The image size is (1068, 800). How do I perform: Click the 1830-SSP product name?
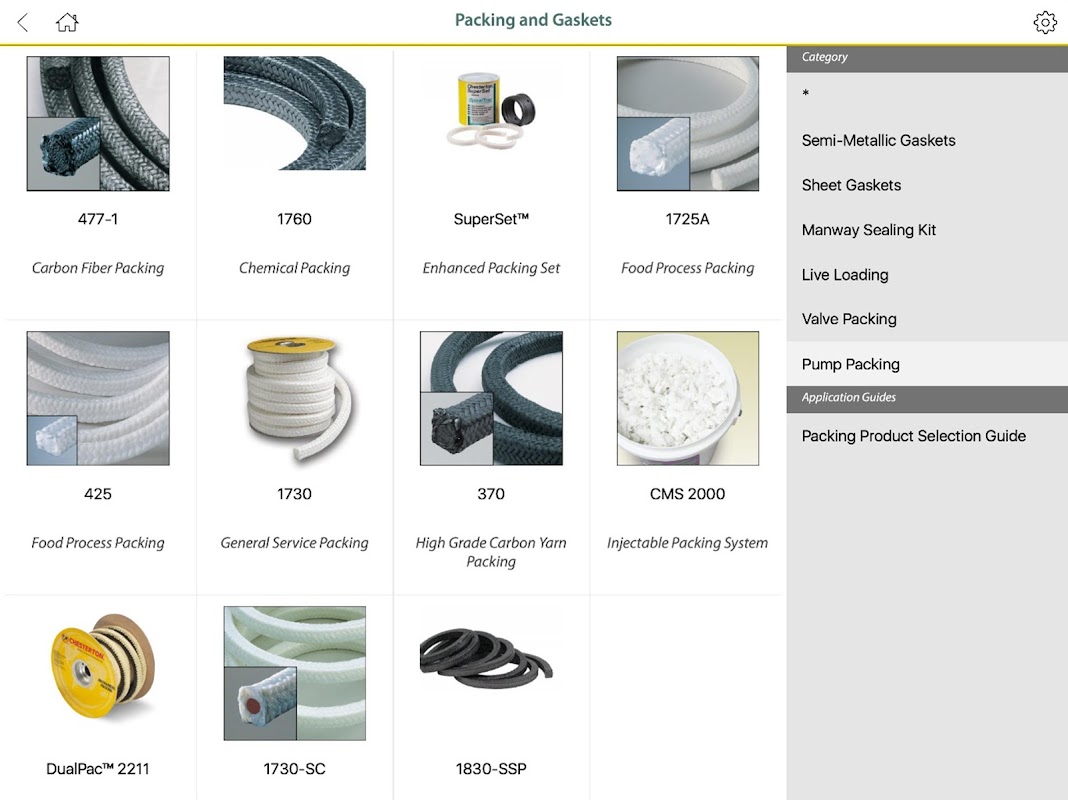tap(491, 769)
